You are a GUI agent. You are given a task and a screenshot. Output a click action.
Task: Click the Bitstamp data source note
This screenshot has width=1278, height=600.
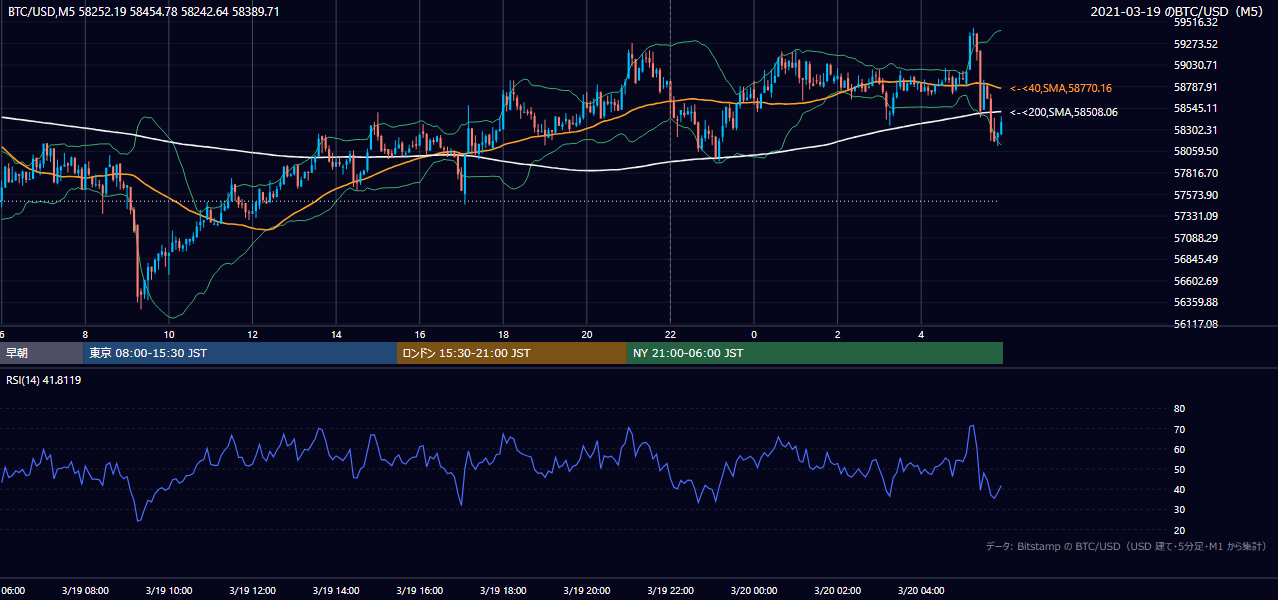point(1126,546)
